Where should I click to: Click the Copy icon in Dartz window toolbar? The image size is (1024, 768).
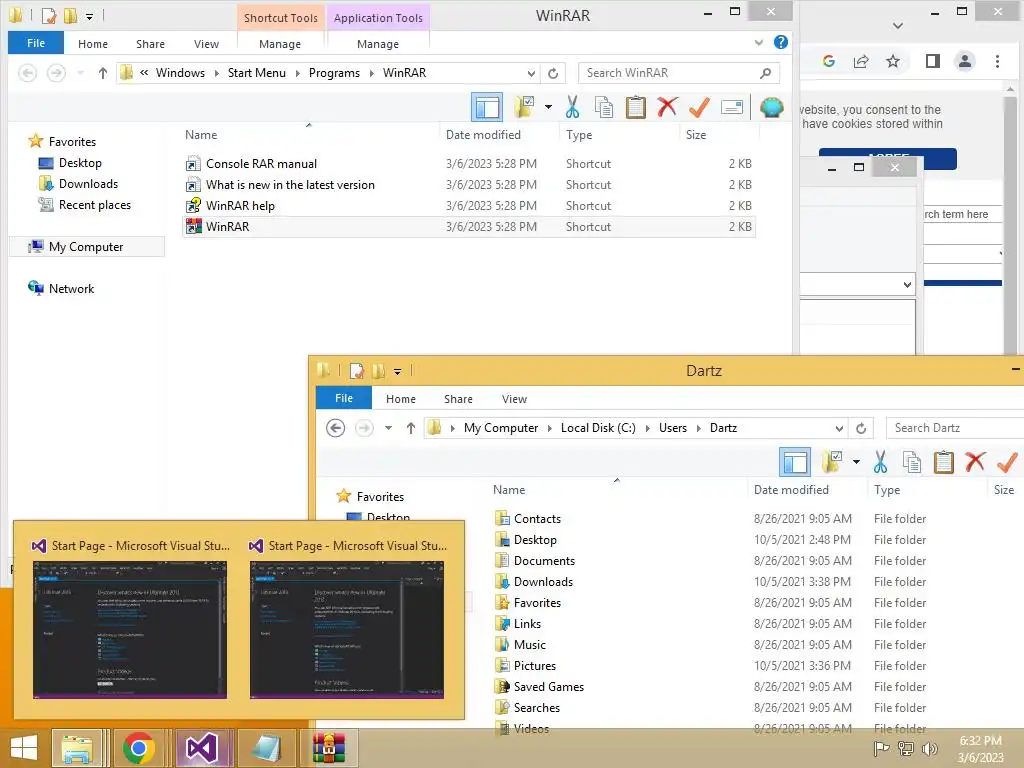coord(912,462)
